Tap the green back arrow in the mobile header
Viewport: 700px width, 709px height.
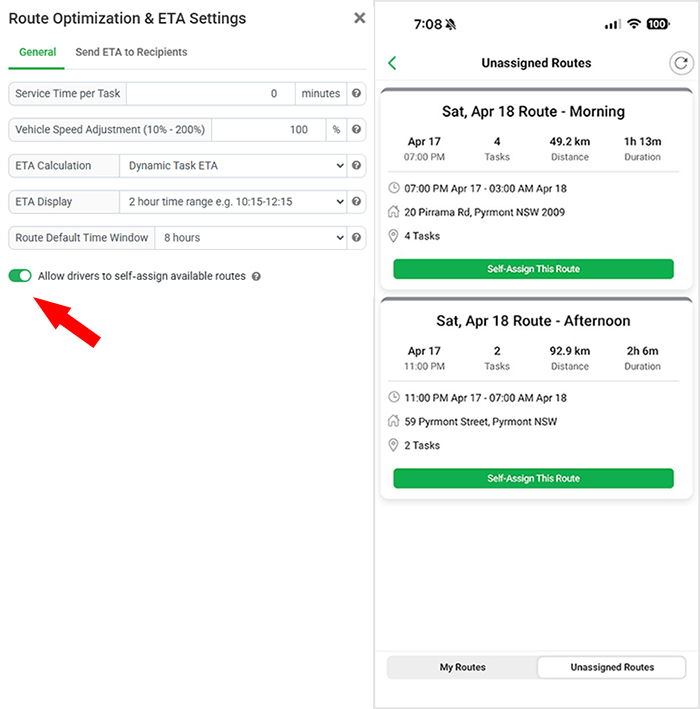tap(392, 63)
